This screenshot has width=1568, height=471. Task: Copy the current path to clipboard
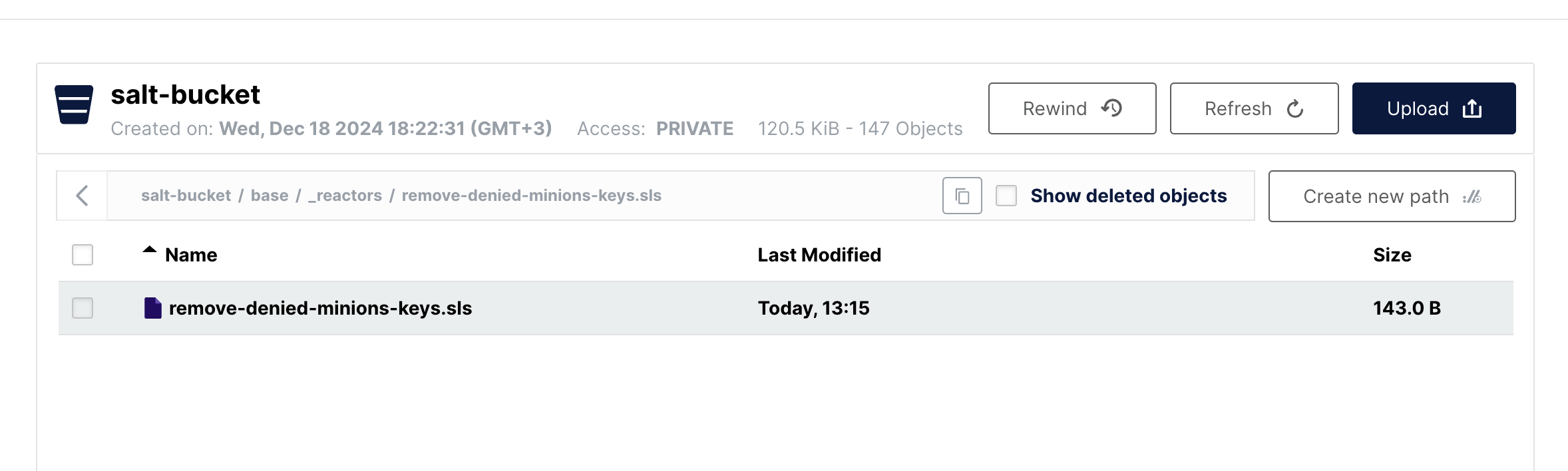(962, 196)
